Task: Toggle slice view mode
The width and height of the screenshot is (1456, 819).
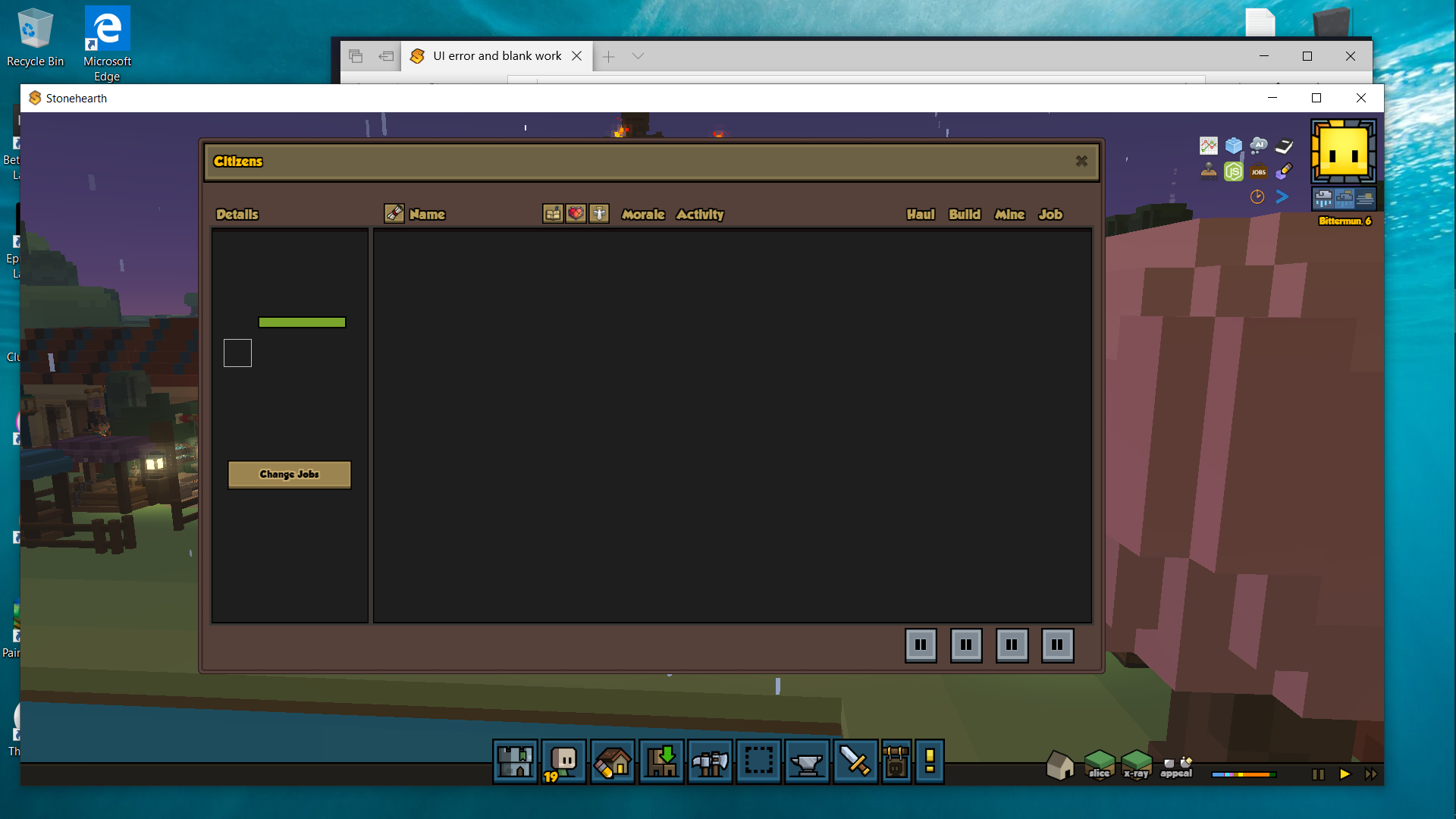Action: [x=1099, y=764]
